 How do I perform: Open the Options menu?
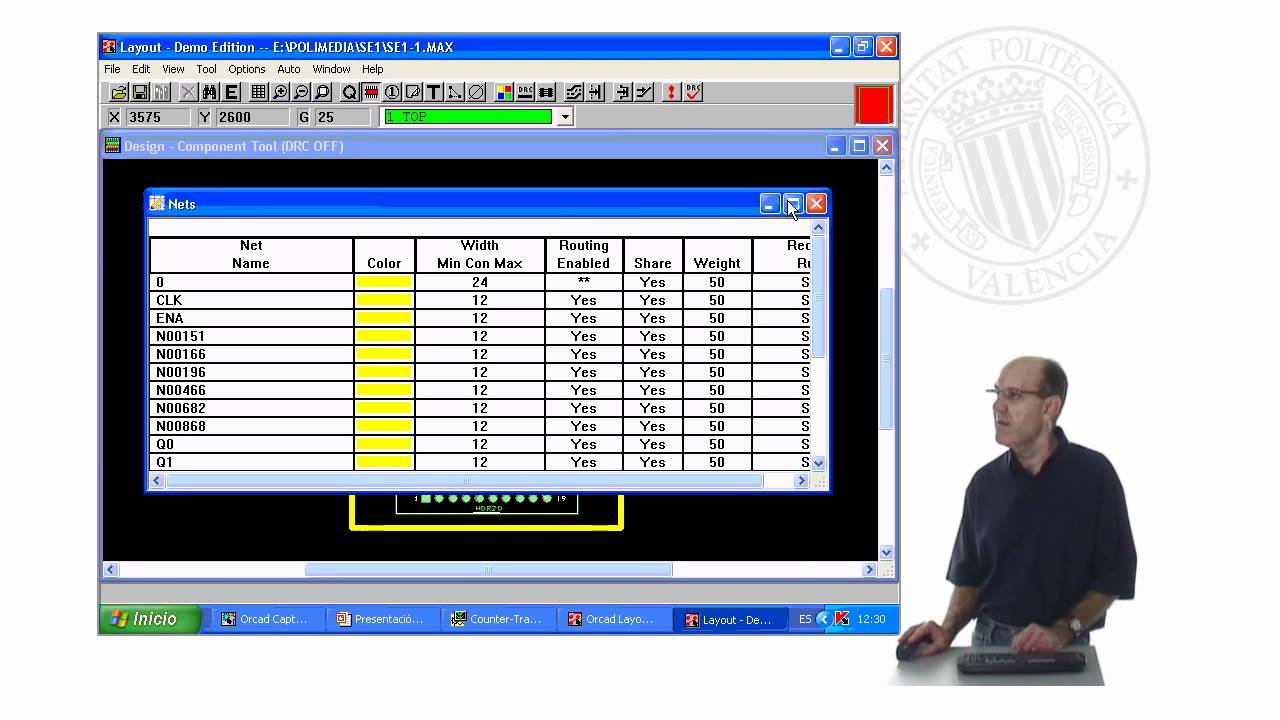(246, 69)
